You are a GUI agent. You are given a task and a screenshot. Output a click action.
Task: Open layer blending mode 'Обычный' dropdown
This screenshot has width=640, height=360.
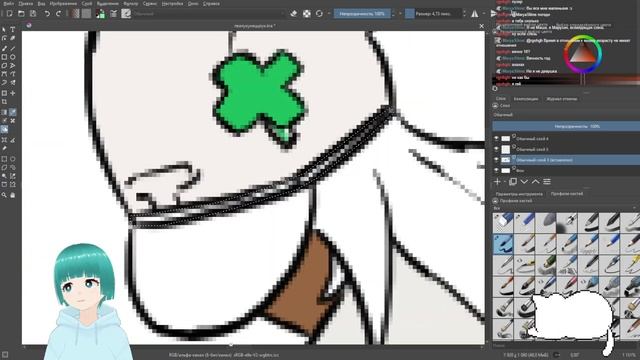(566, 115)
